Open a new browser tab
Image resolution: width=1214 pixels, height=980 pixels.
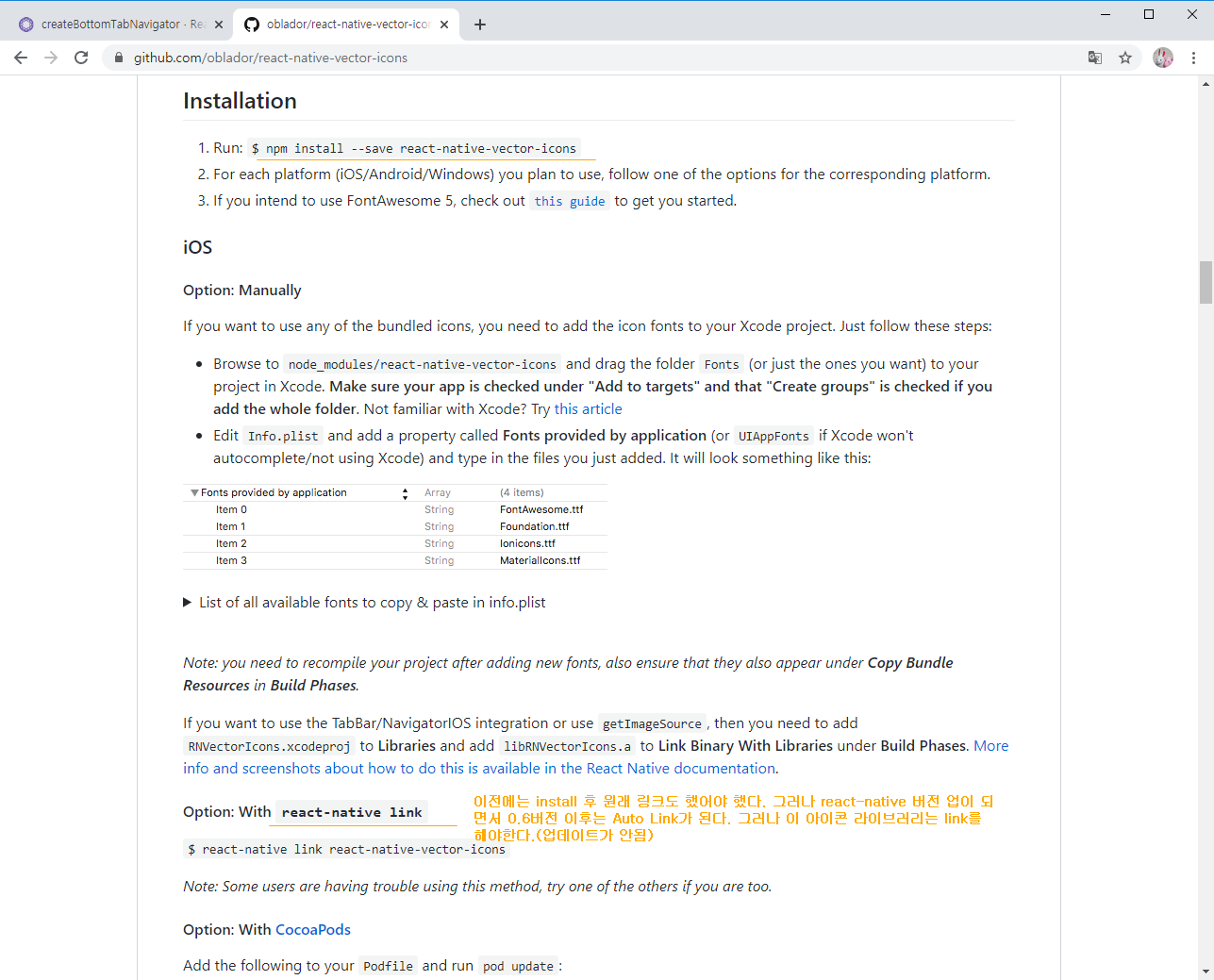click(480, 25)
